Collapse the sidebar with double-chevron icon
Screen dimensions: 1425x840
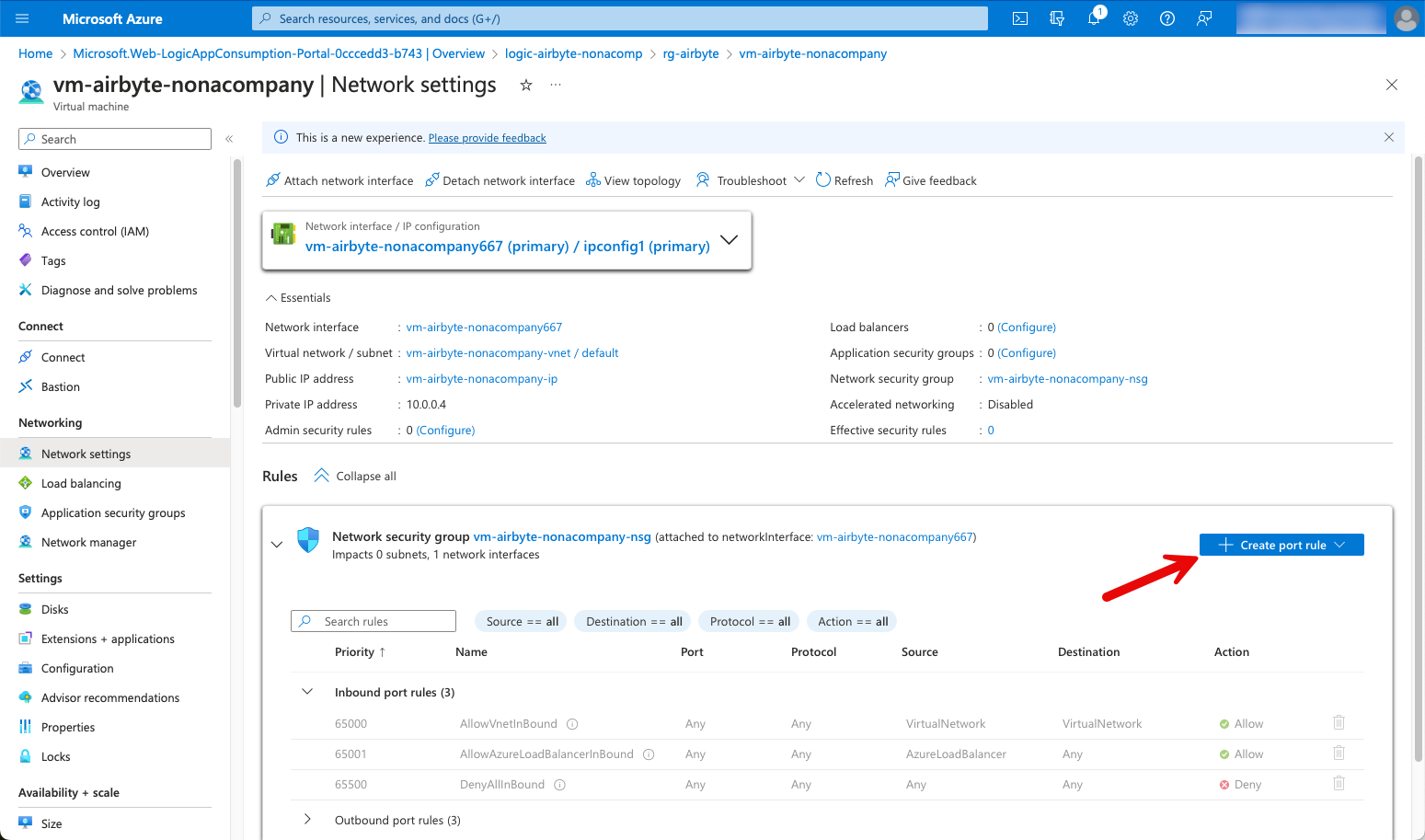[229, 139]
